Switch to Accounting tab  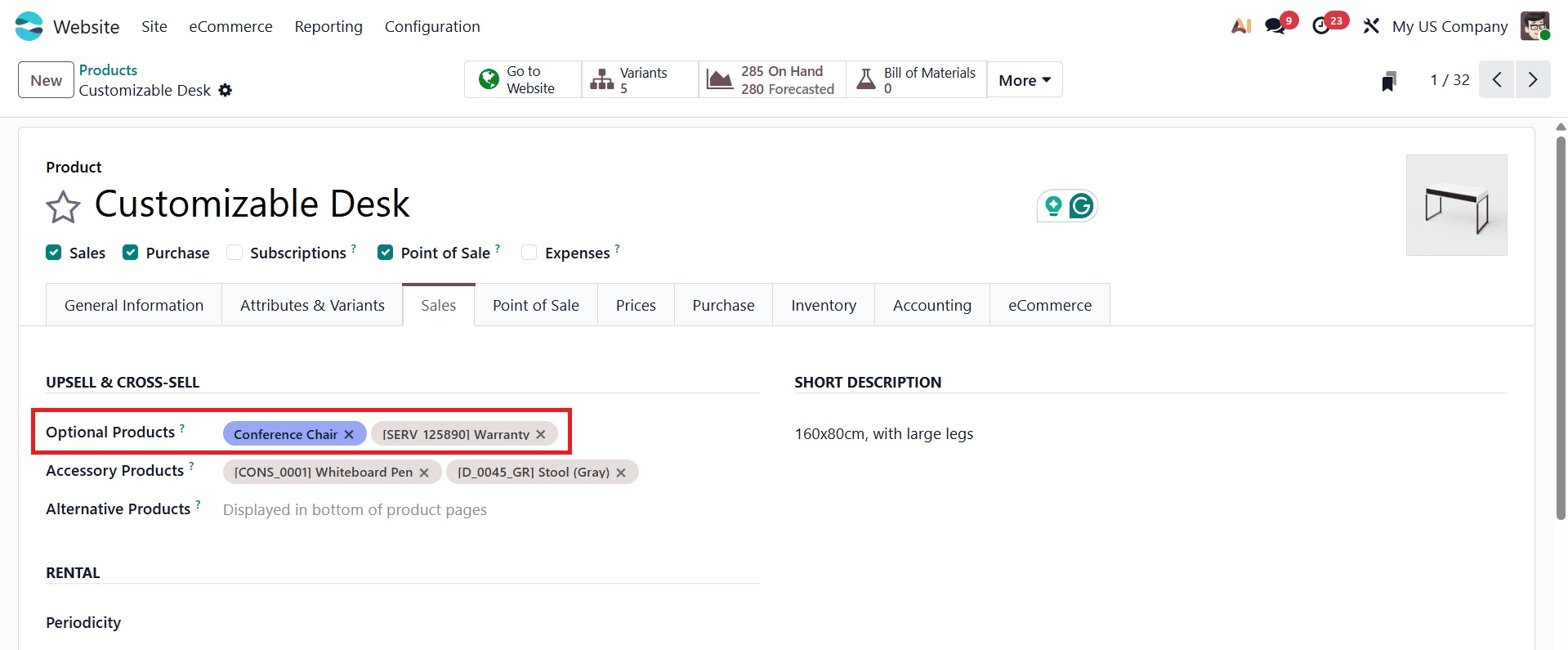pyautogui.click(x=932, y=305)
